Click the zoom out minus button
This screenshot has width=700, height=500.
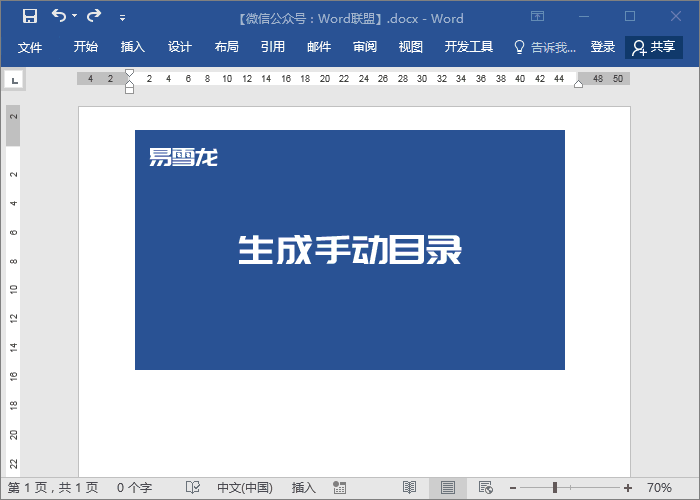pyautogui.click(x=513, y=488)
